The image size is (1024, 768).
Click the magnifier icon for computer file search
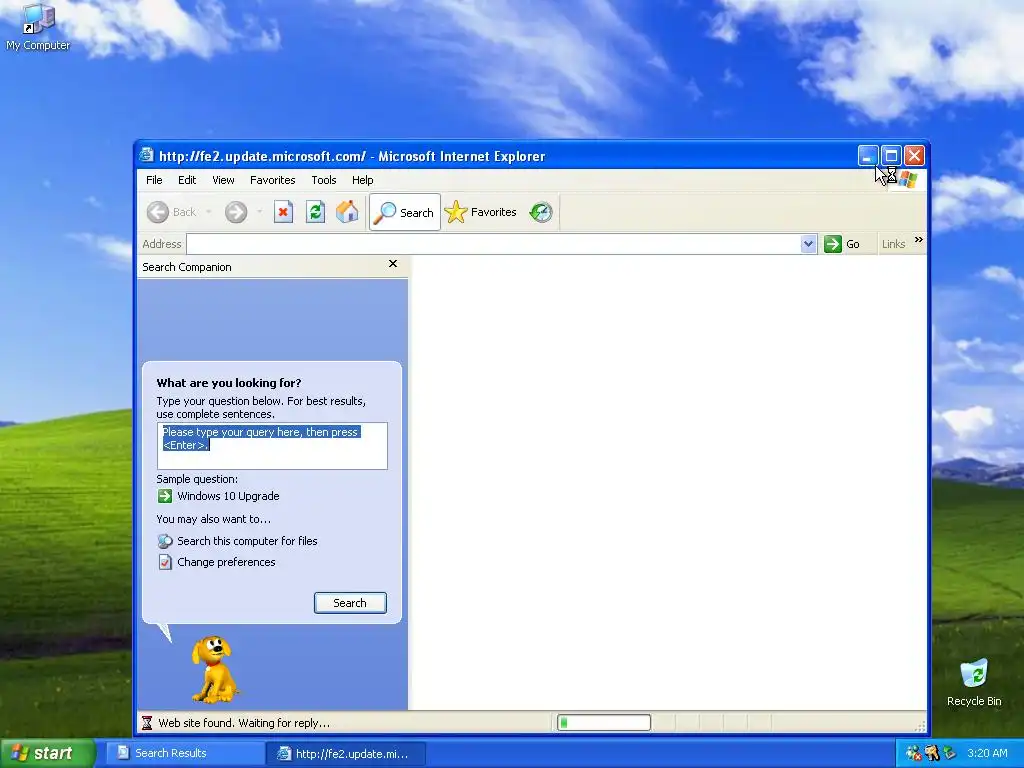click(x=165, y=541)
